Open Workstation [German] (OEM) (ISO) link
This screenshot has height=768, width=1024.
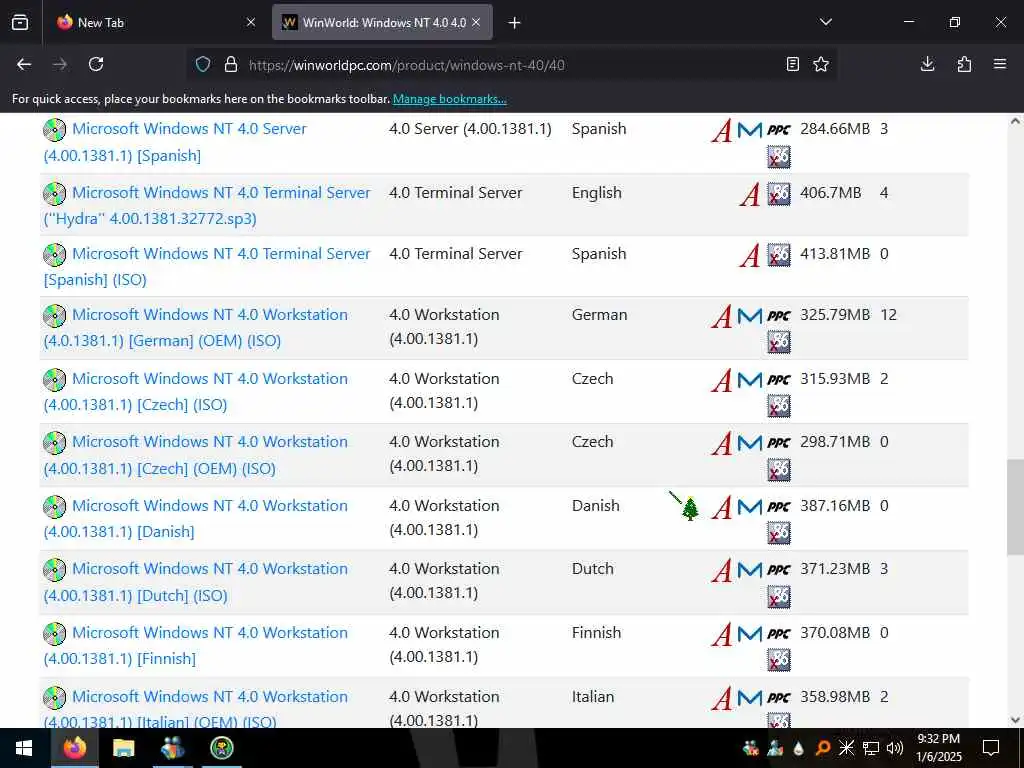point(196,327)
